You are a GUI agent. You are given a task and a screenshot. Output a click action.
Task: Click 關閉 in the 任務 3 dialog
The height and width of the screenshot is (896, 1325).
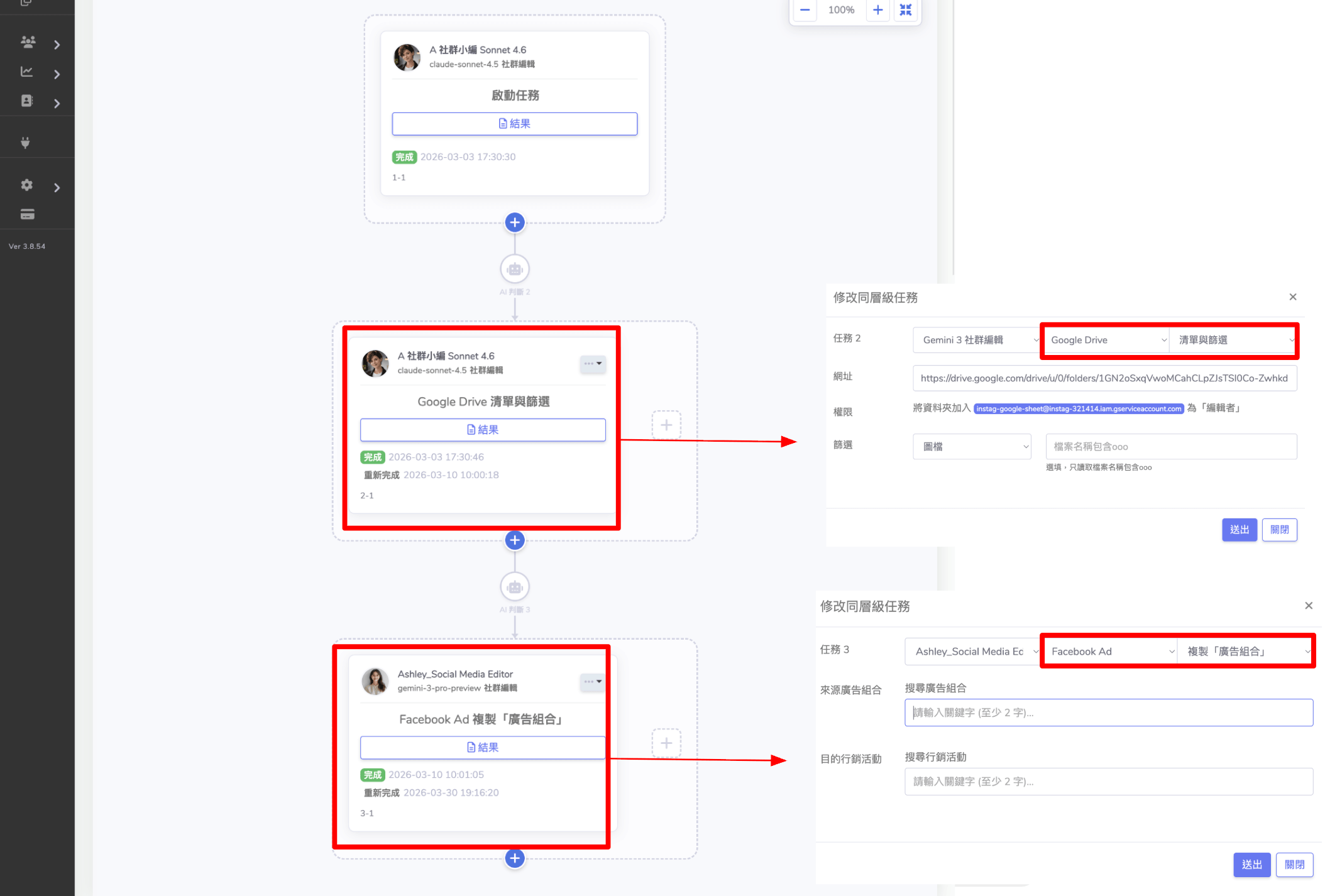coord(1294,865)
